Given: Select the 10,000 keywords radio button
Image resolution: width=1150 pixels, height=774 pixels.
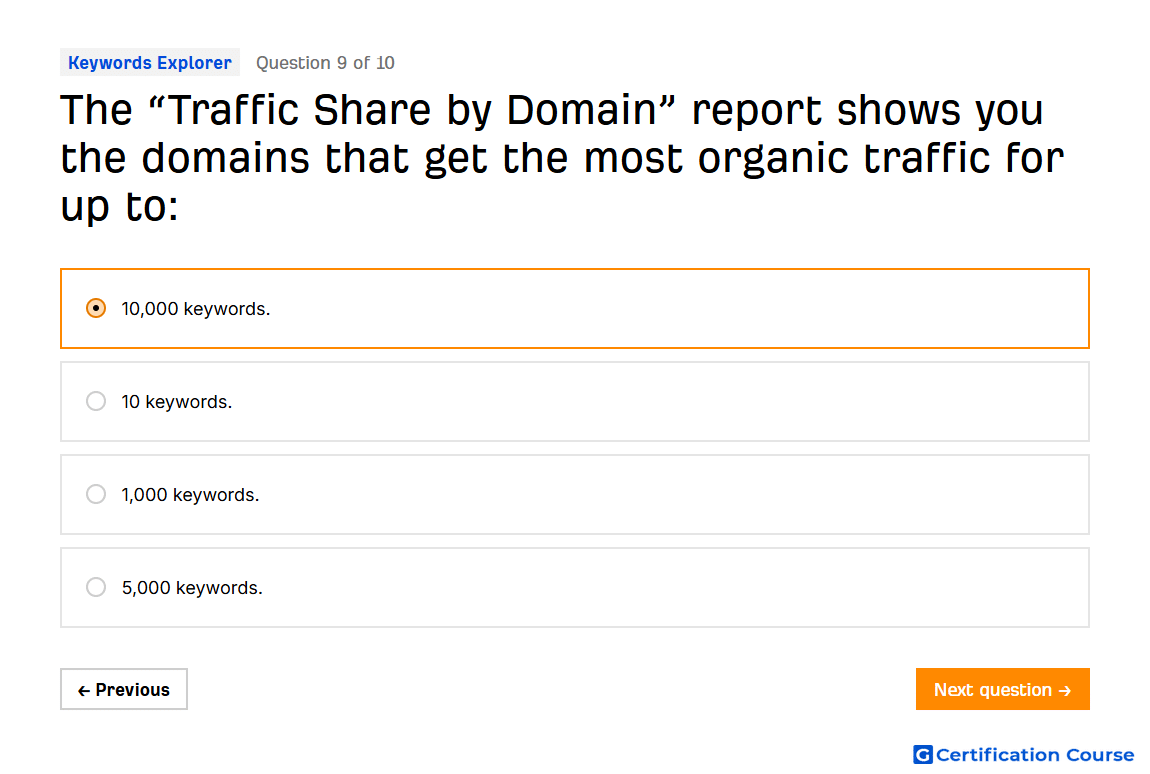Looking at the screenshot, I should (95, 308).
